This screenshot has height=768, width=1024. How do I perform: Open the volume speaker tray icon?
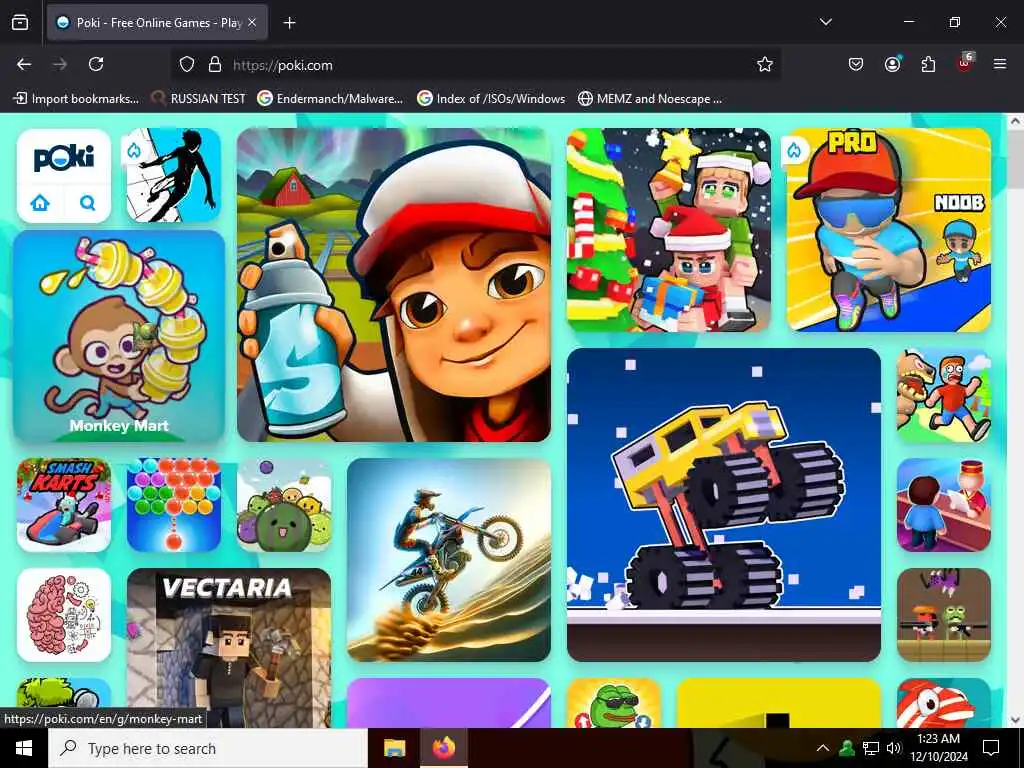(894, 748)
